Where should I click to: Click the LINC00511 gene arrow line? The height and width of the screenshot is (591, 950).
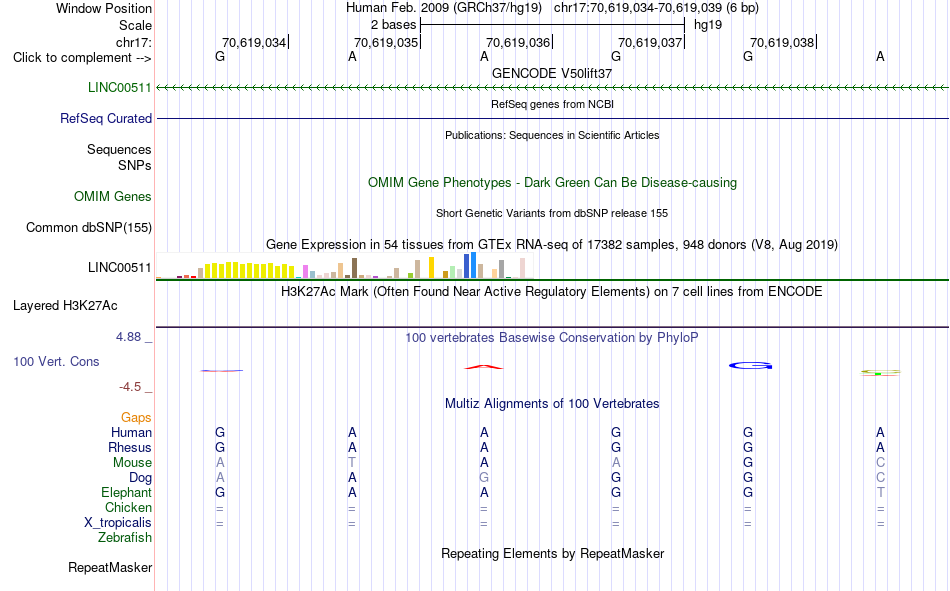(x=552, y=88)
